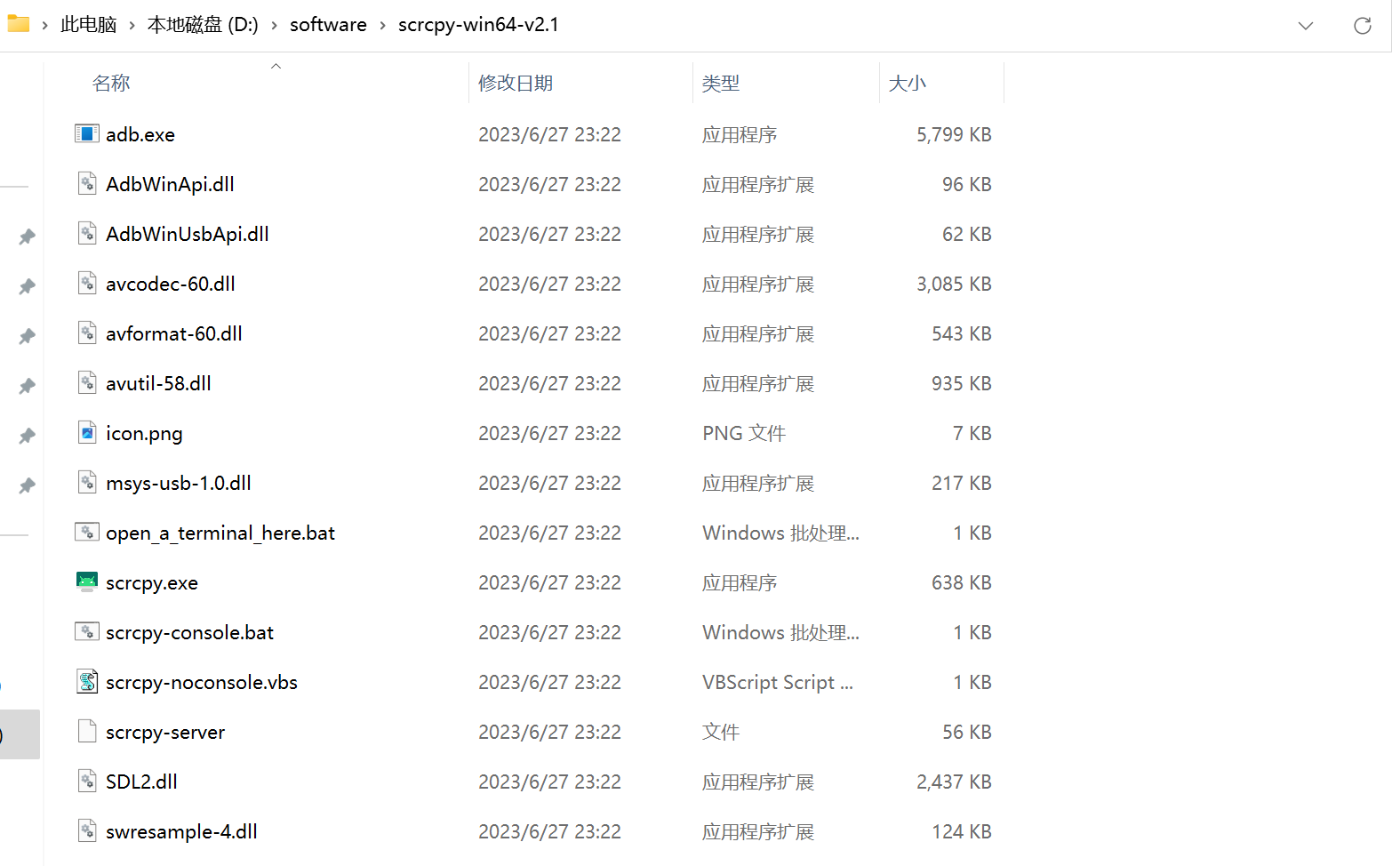
Task: Select the SDL2.dll file name
Action: point(141,782)
